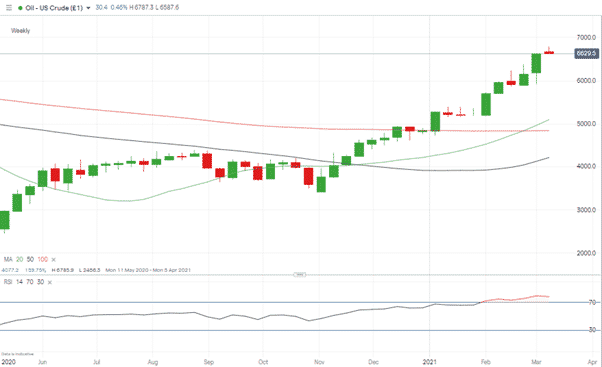Remove the RSI indicator with its X
This screenshot has width=602, height=367.
pos(50,282)
